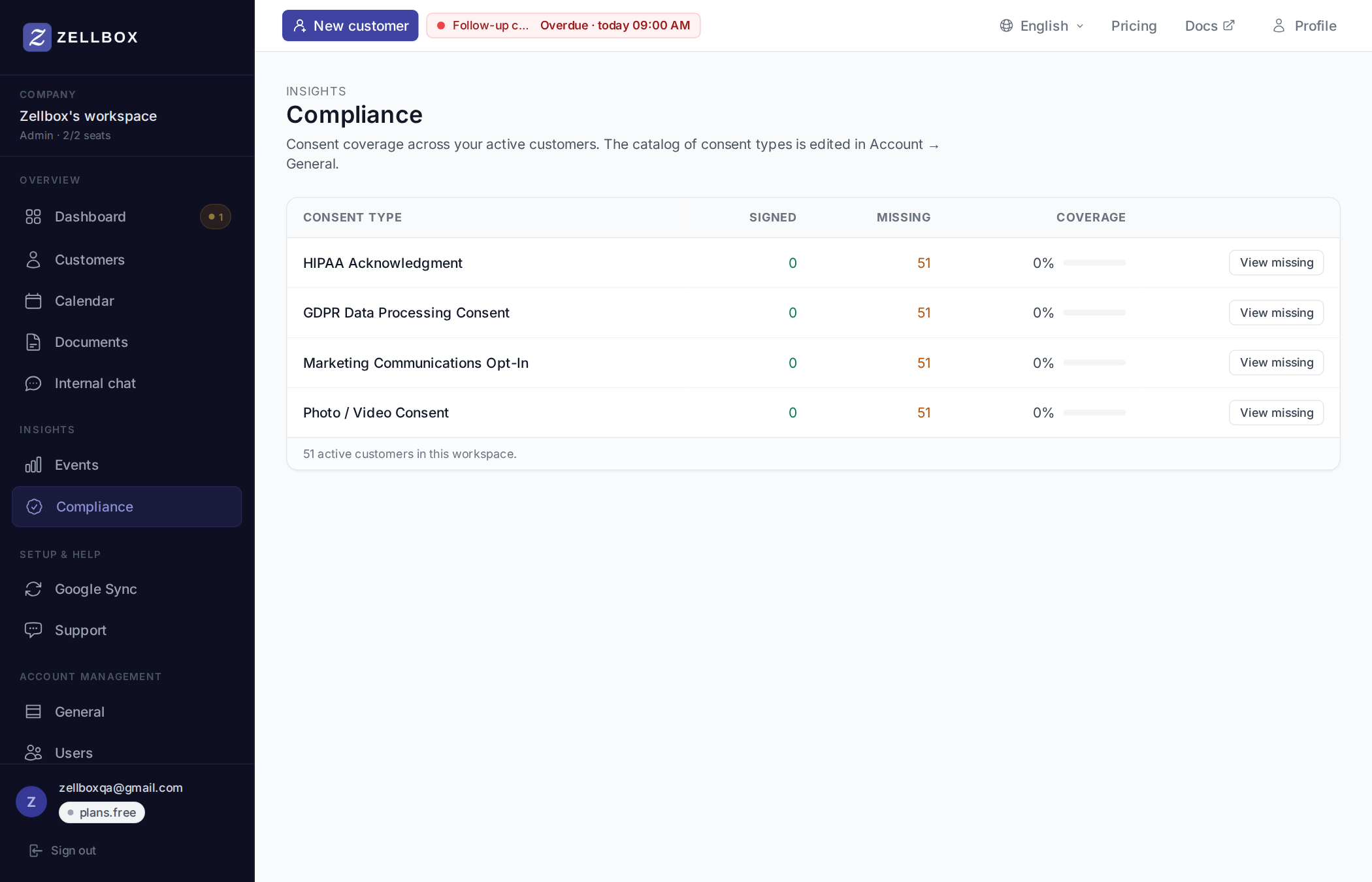Click the 51 active customers footer text
This screenshot has width=1372, height=882.
(x=410, y=454)
